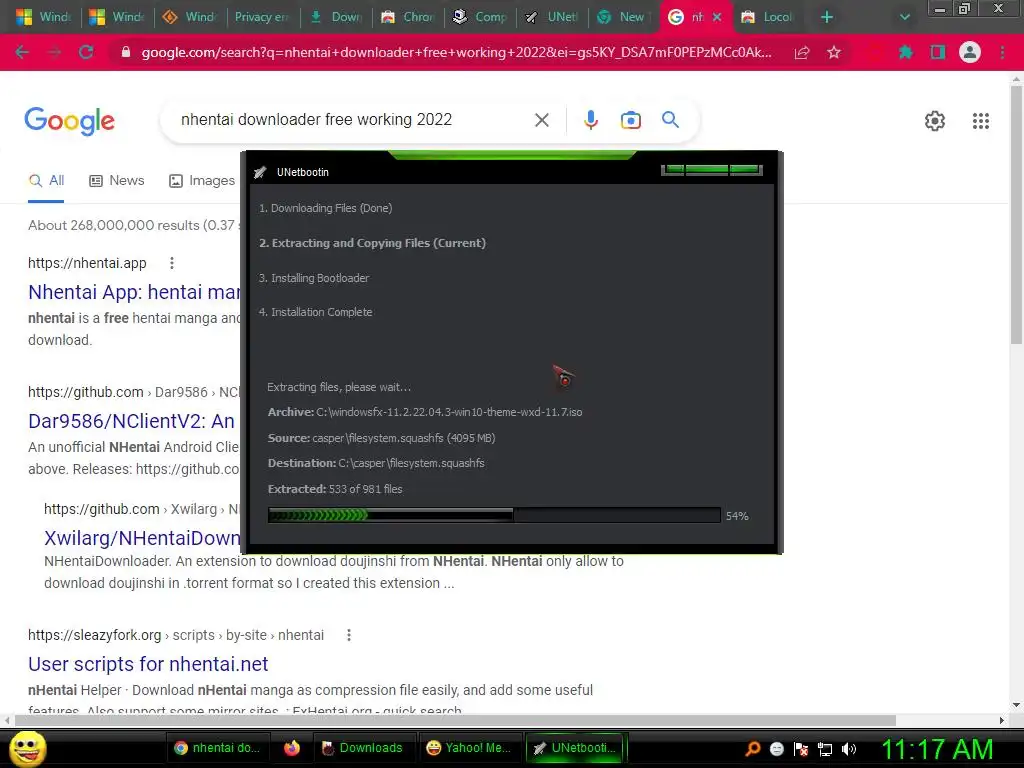Select the All search filter
1024x768 pixels.
(46, 181)
